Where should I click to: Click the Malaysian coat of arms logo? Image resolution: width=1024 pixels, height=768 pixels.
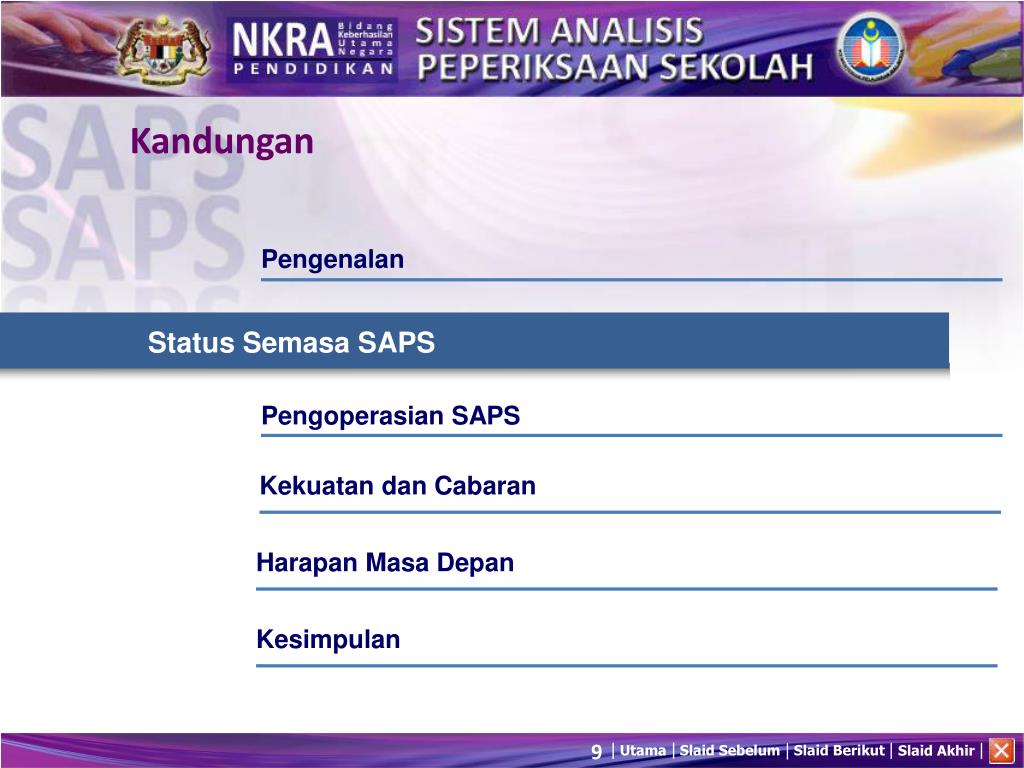163,50
